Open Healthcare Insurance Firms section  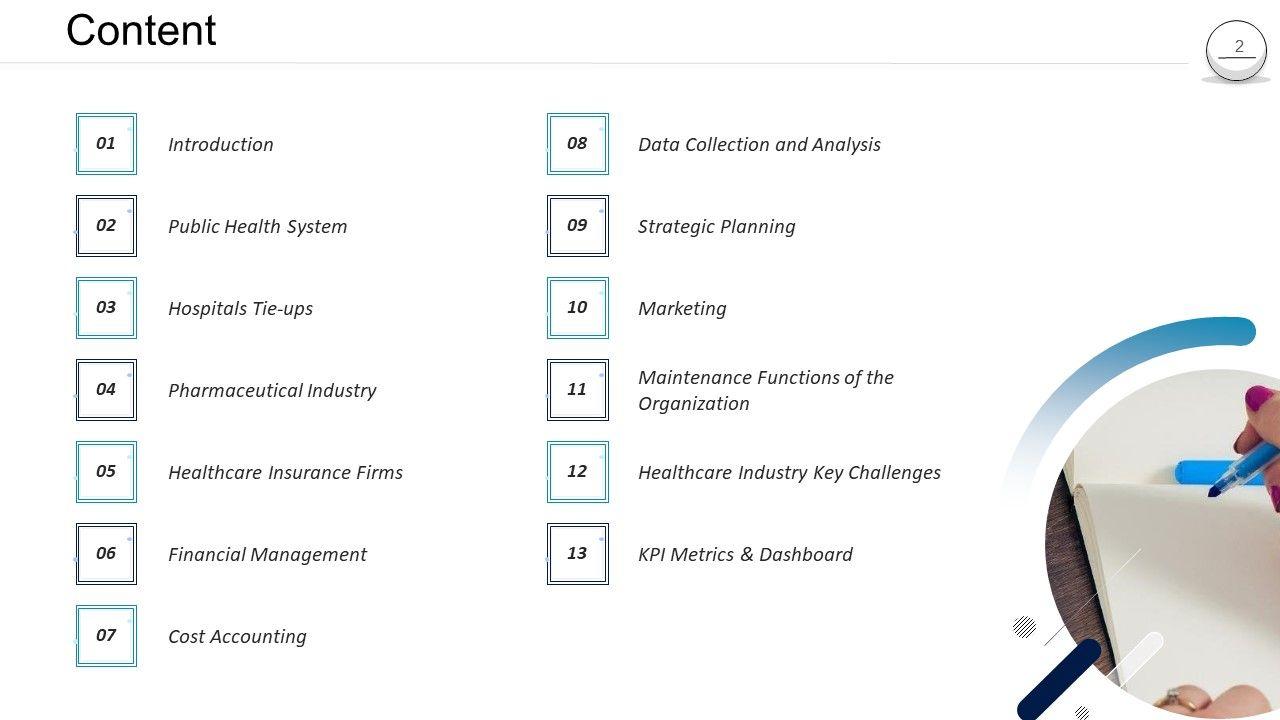click(285, 473)
